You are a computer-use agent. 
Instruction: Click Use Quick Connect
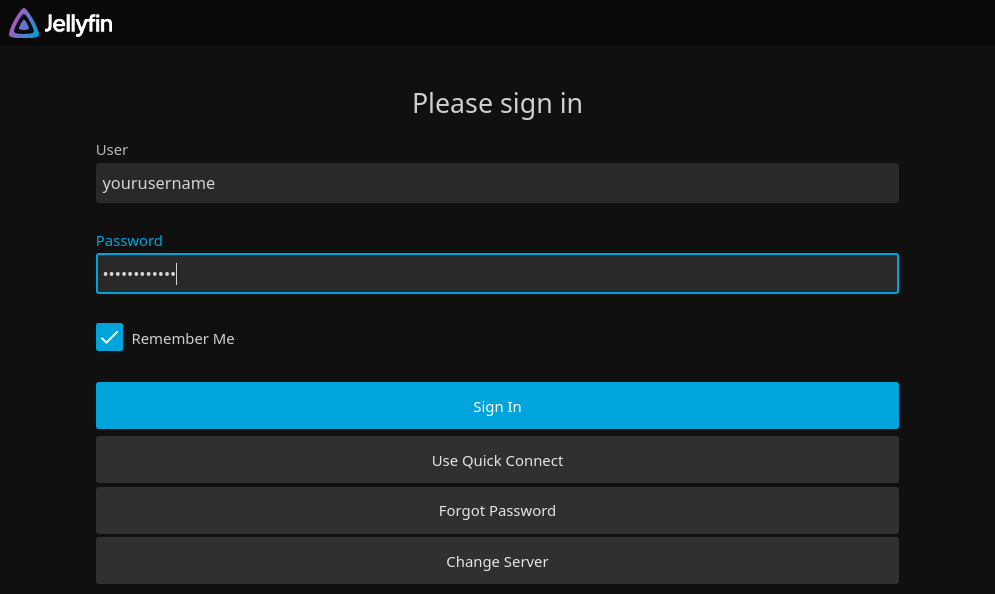497,459
